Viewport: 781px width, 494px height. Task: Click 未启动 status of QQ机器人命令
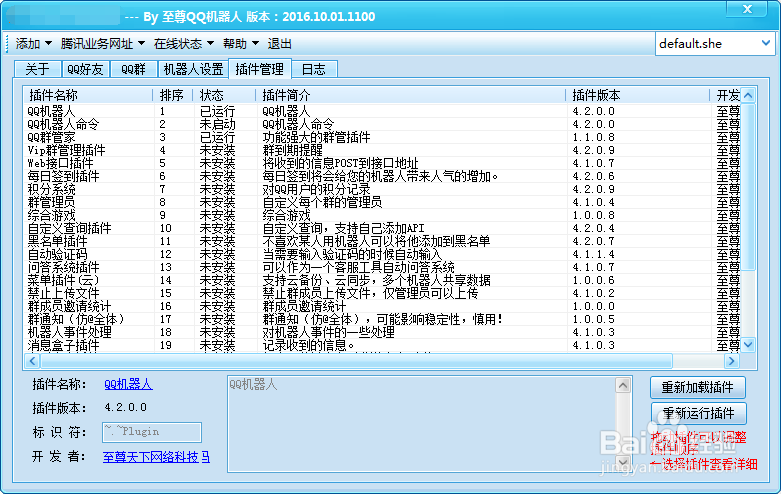(217, 124)
